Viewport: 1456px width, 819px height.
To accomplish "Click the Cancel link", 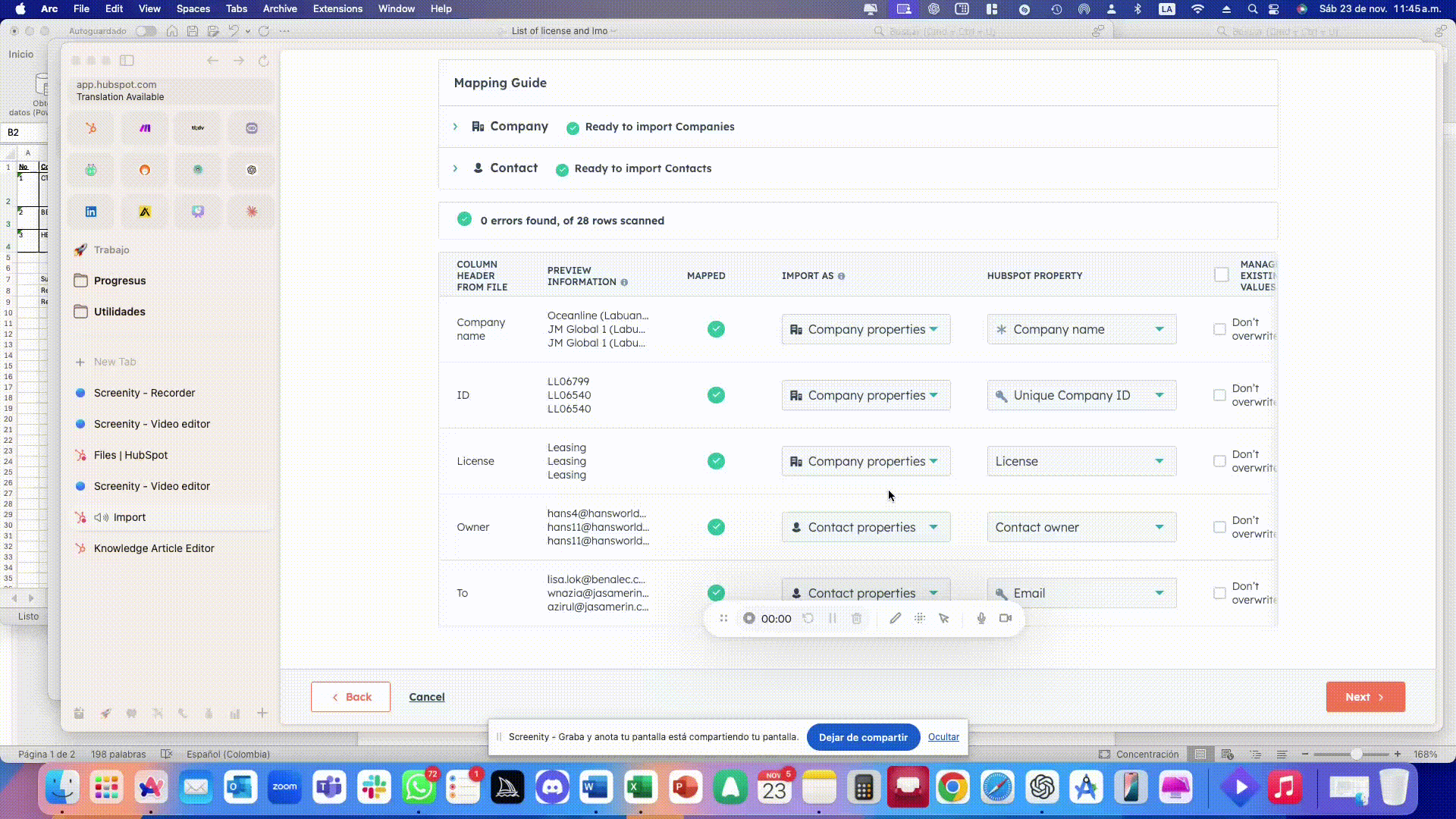I will (426, 697).
